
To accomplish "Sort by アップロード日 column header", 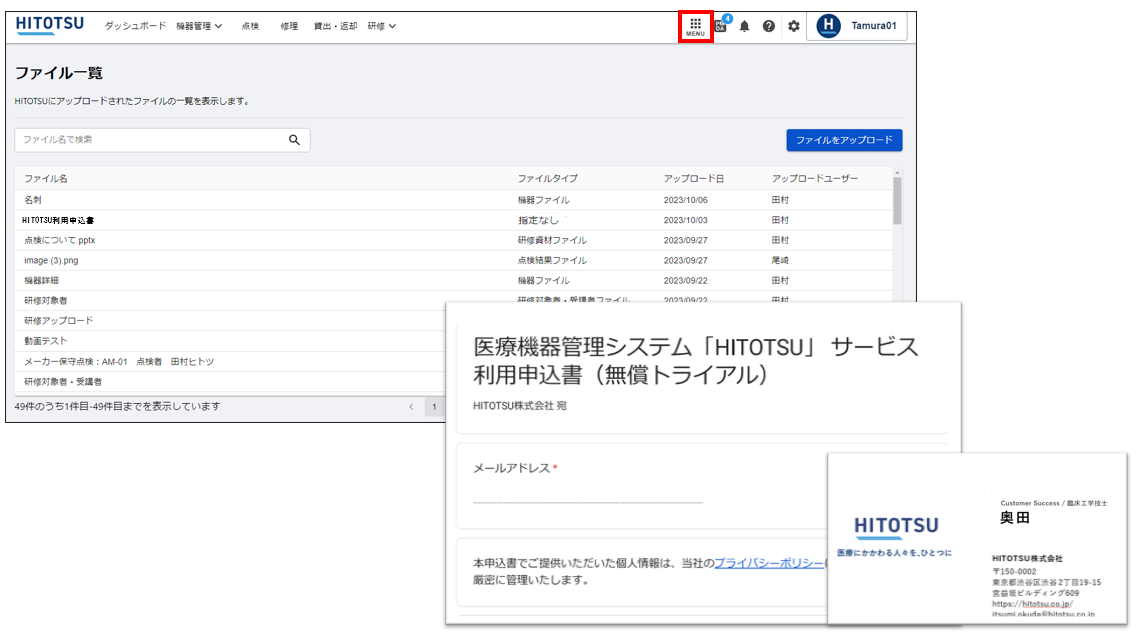I will pos(694,178).
